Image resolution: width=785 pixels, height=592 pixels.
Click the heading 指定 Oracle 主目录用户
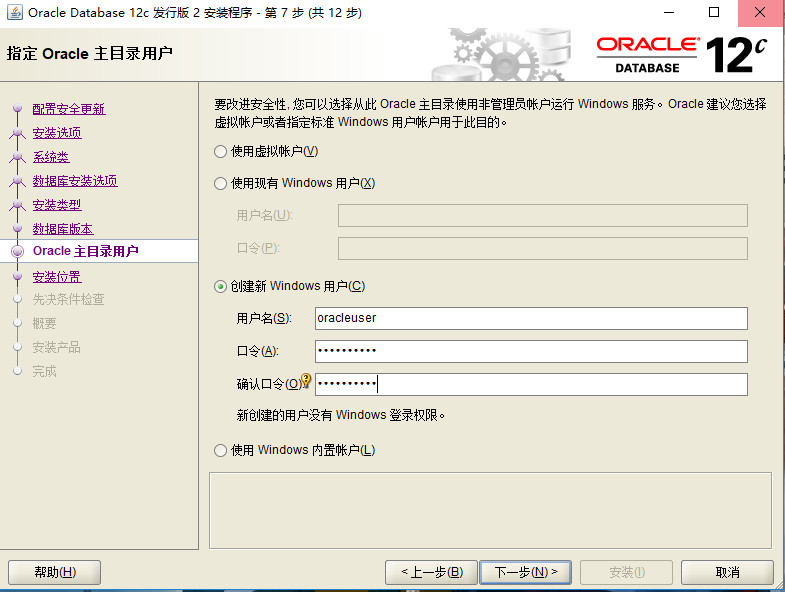pos(90,53)
